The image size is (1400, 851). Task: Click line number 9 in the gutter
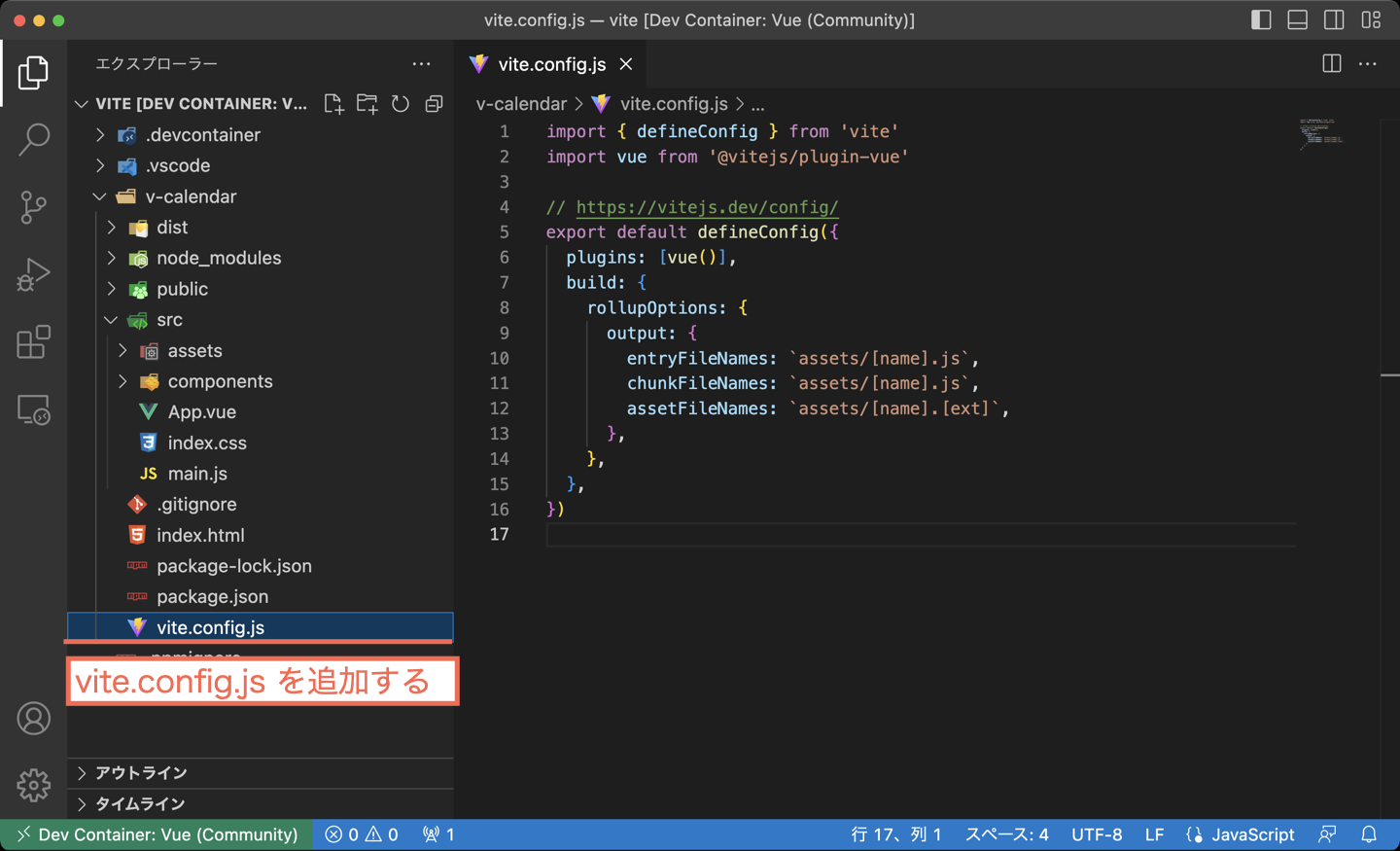pyautogui.click(x=504, y=333)
